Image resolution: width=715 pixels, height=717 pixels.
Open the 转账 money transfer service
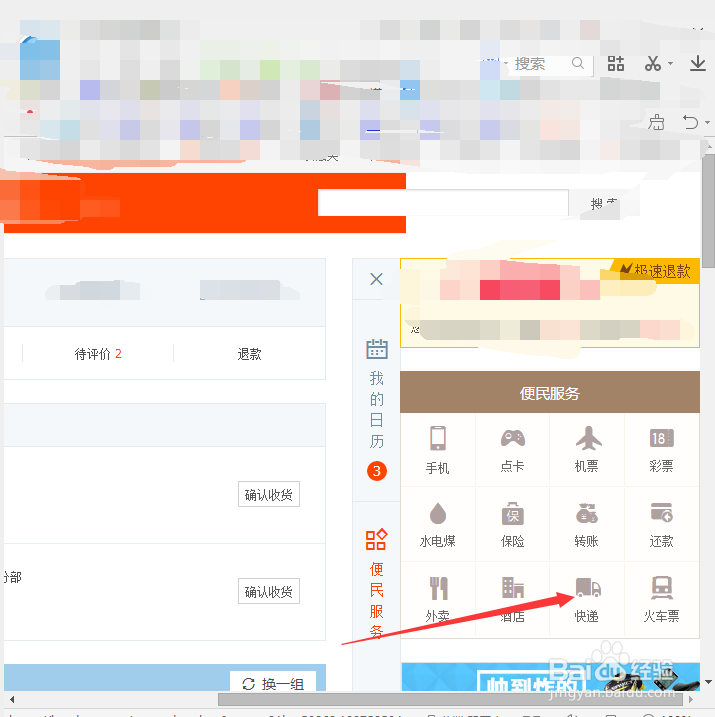[587, 525]
